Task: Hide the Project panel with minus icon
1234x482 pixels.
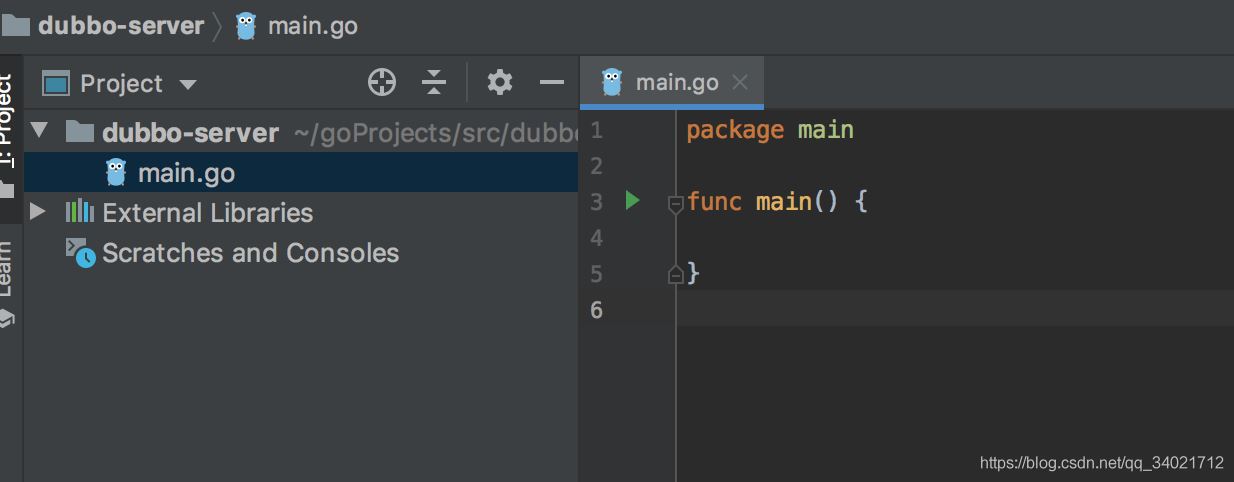Action: 552,83
